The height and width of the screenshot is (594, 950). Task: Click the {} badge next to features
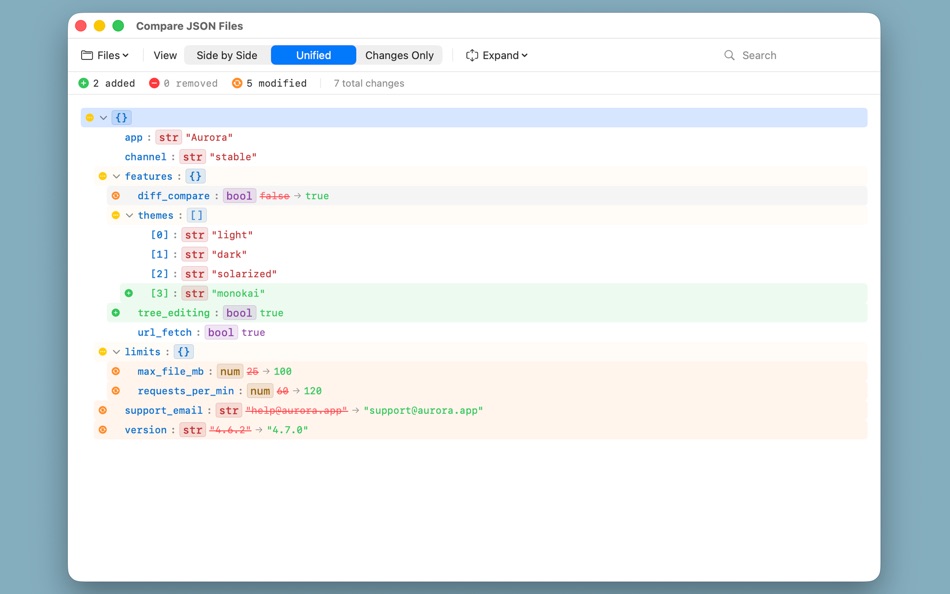click(x=195, y=176)
